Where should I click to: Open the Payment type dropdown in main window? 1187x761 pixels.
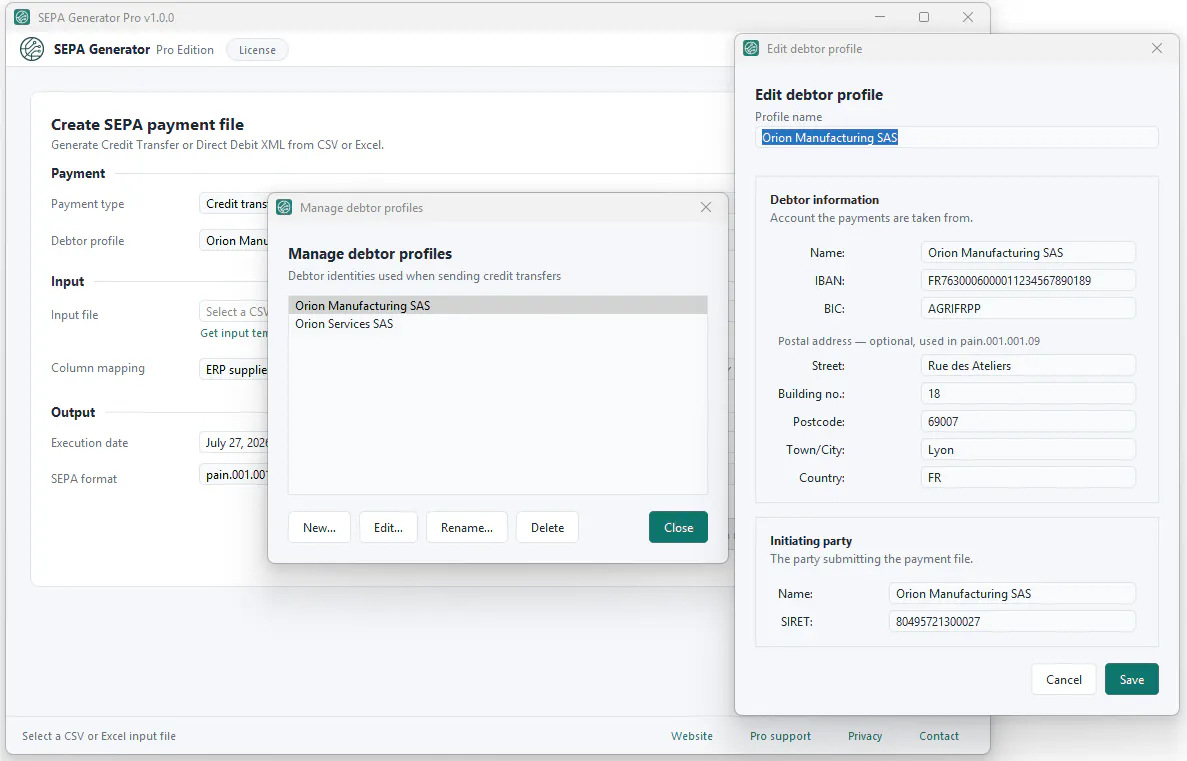coord(234,204)
